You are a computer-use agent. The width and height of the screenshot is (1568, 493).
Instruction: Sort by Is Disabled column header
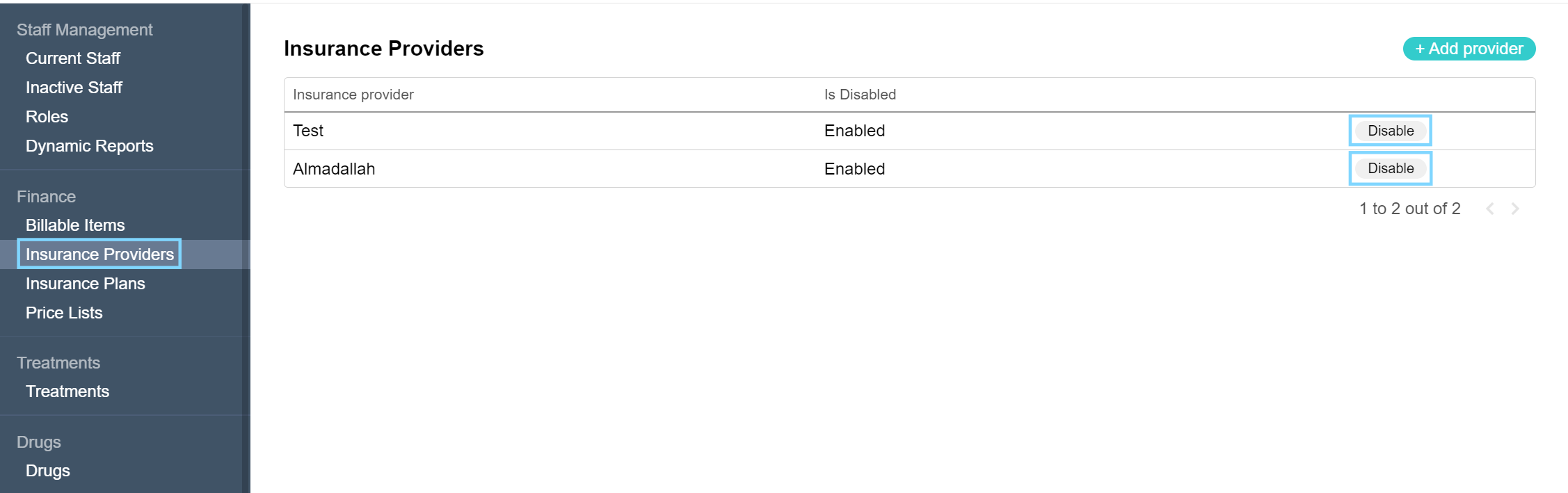click(860, 95)
